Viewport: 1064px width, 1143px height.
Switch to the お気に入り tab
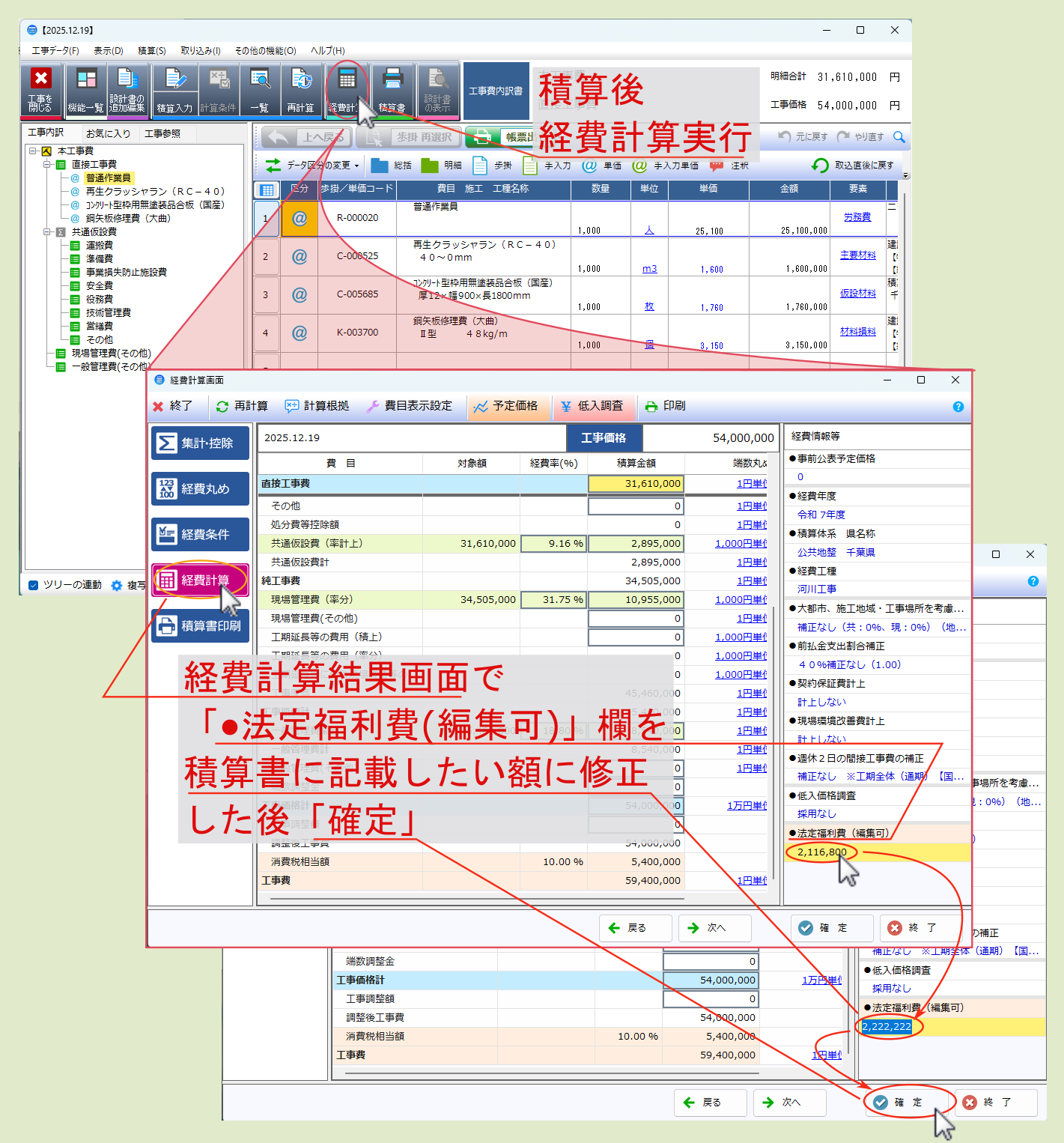pyautogui.click(x=108, y=133)
